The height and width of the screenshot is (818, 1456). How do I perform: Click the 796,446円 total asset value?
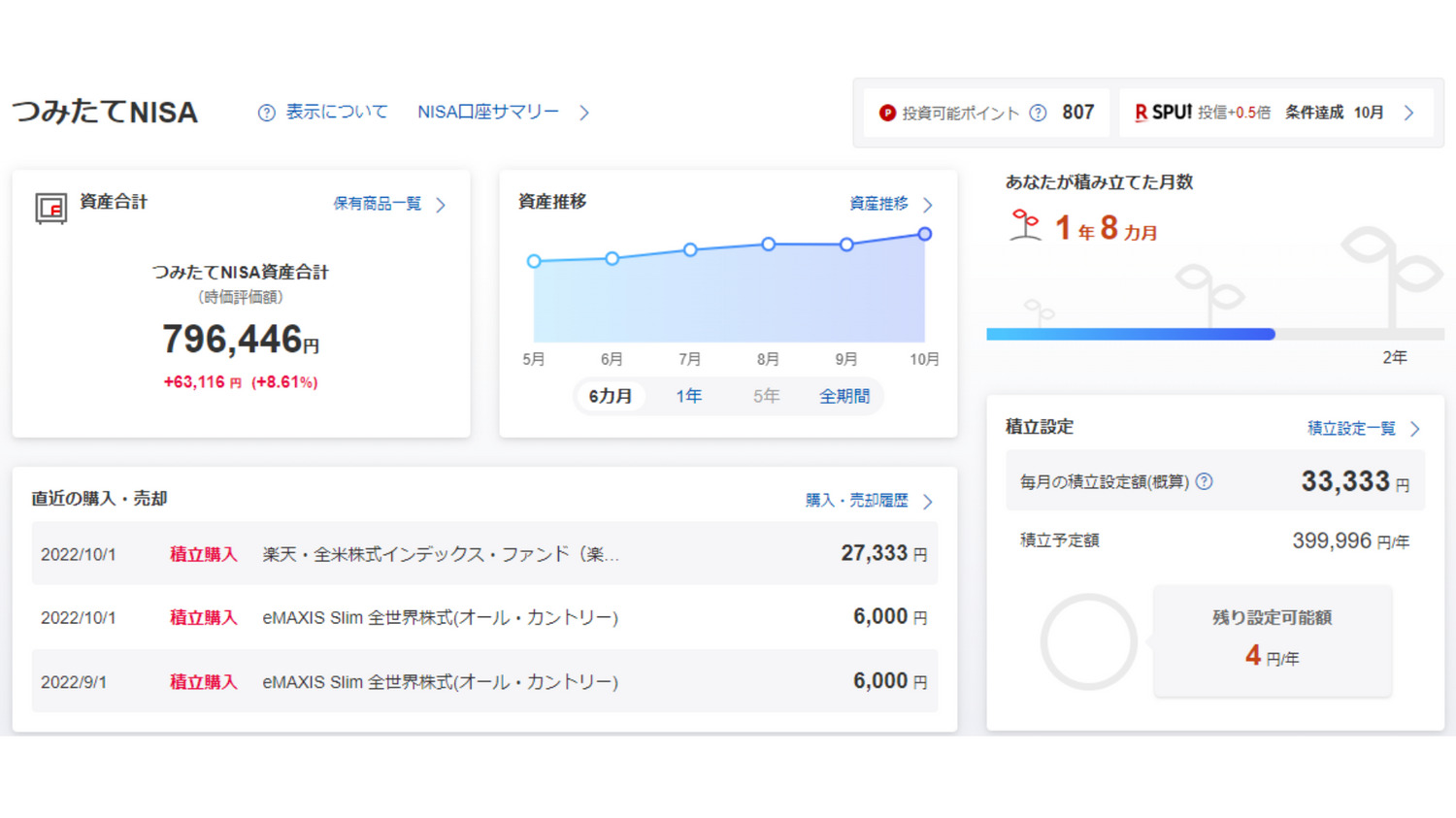pos(241,340)
